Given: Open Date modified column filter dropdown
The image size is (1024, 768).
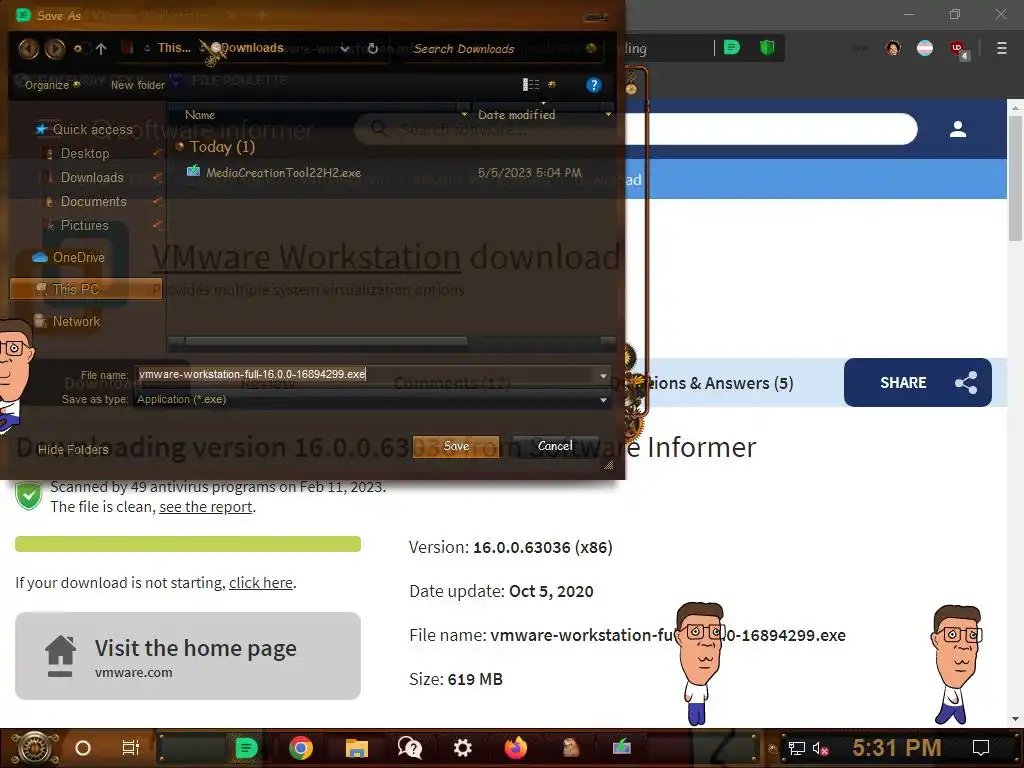Looking at the screenshot, I should click(608, 115).
